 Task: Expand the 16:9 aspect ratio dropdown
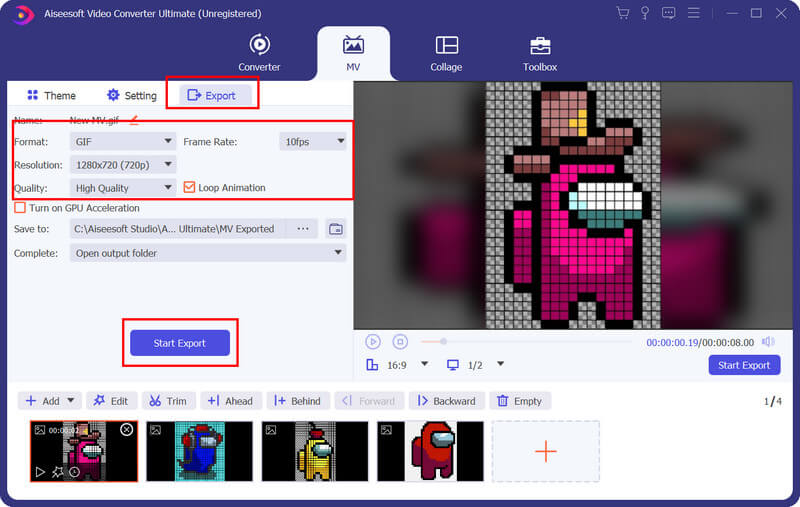(x=424, y=364)
